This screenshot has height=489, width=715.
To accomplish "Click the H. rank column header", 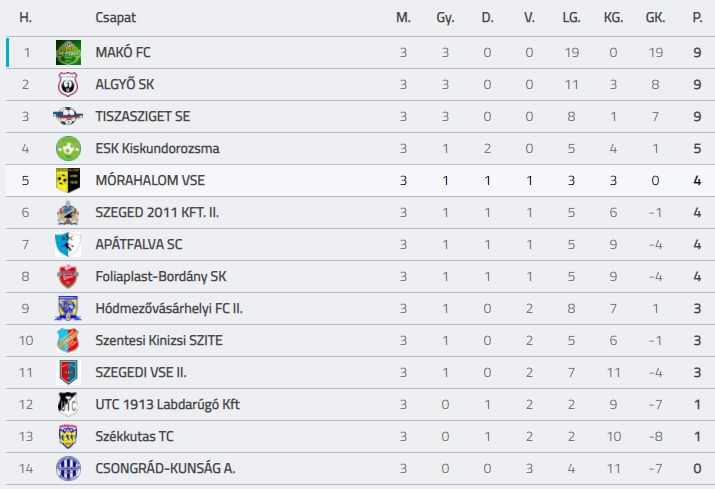I will 26,18.
